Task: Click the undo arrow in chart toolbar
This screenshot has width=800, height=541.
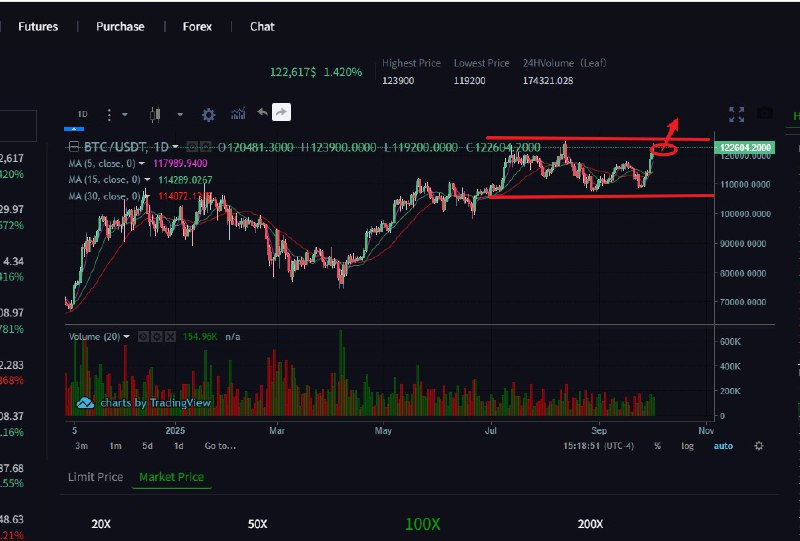Action: 262,113
